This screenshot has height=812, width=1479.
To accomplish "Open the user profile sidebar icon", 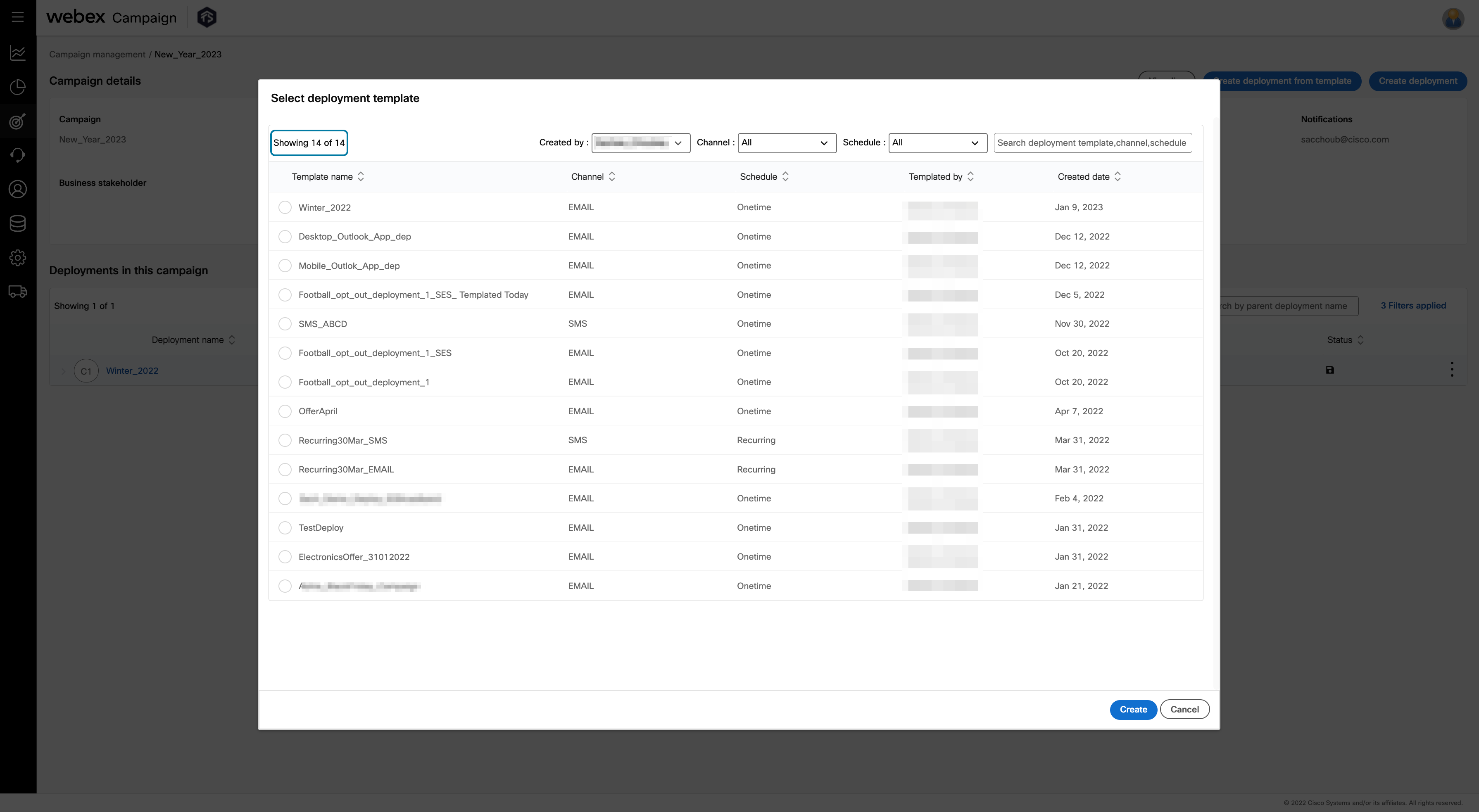I will coord(18,190).
